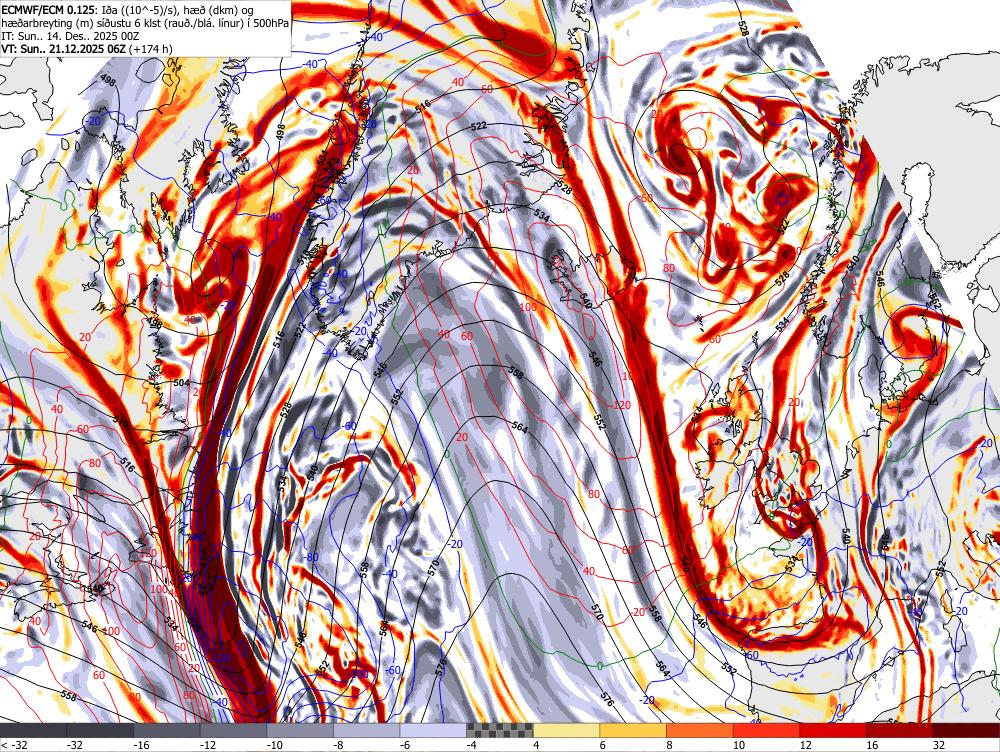1000x752 pixels.
Task: Click the darkest maroon swatch above '32' label
Action: coord(966,730)
